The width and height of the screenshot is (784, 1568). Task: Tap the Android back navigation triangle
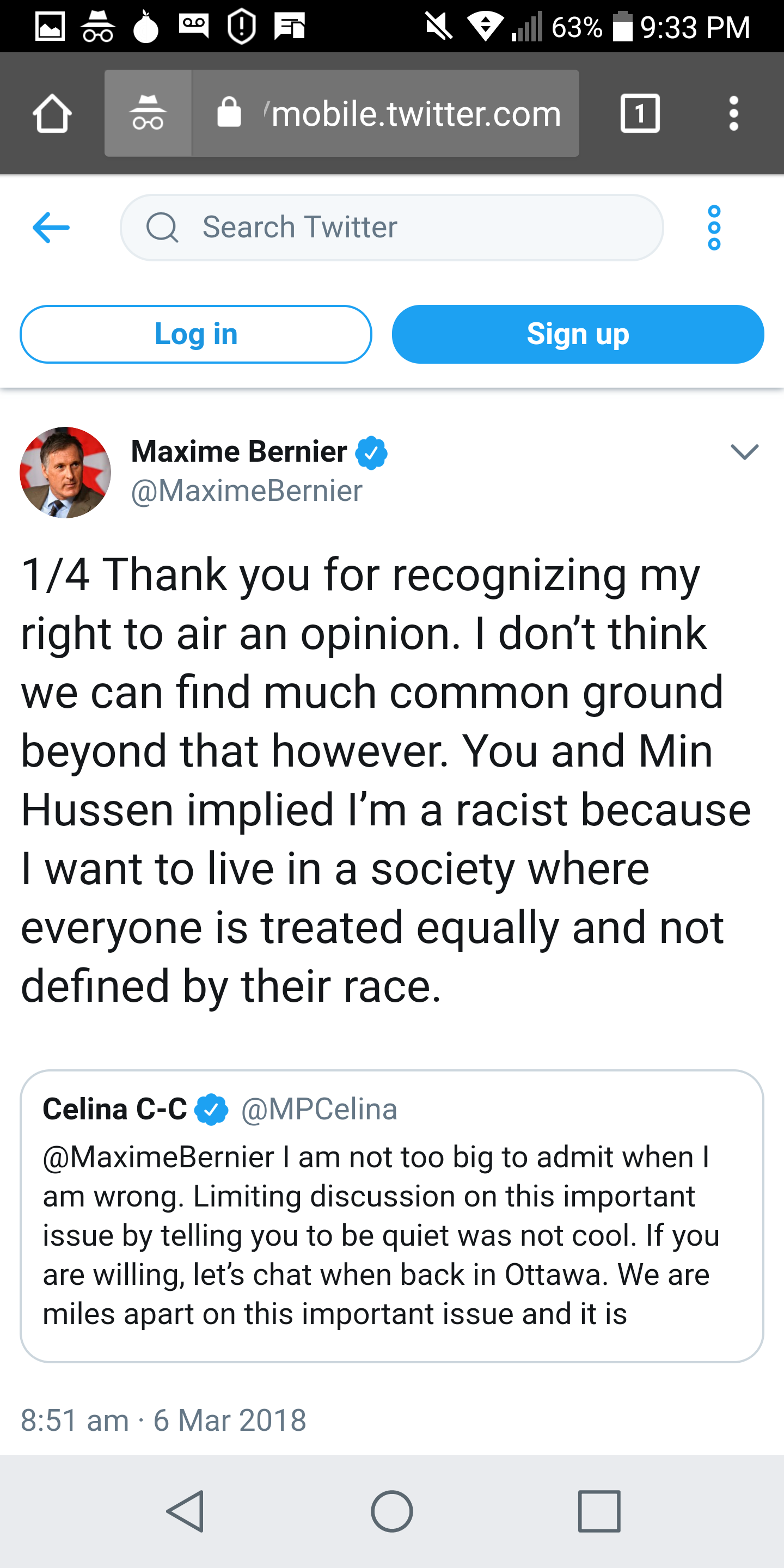point(185,1511)
